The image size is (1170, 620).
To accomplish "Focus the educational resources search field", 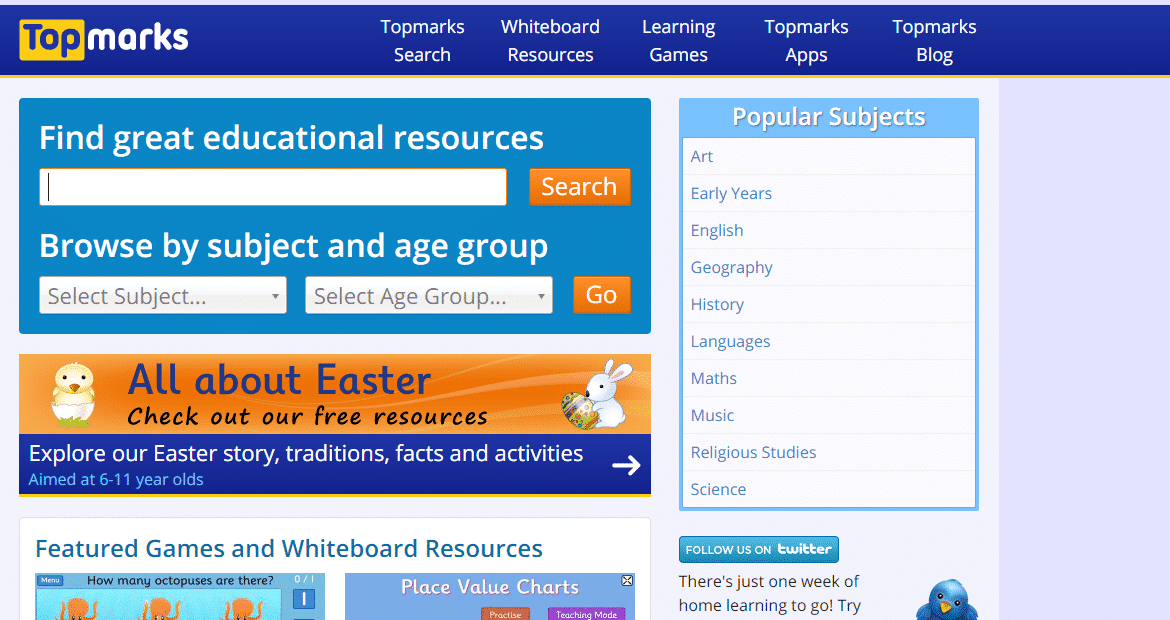I will click(273, 187).
